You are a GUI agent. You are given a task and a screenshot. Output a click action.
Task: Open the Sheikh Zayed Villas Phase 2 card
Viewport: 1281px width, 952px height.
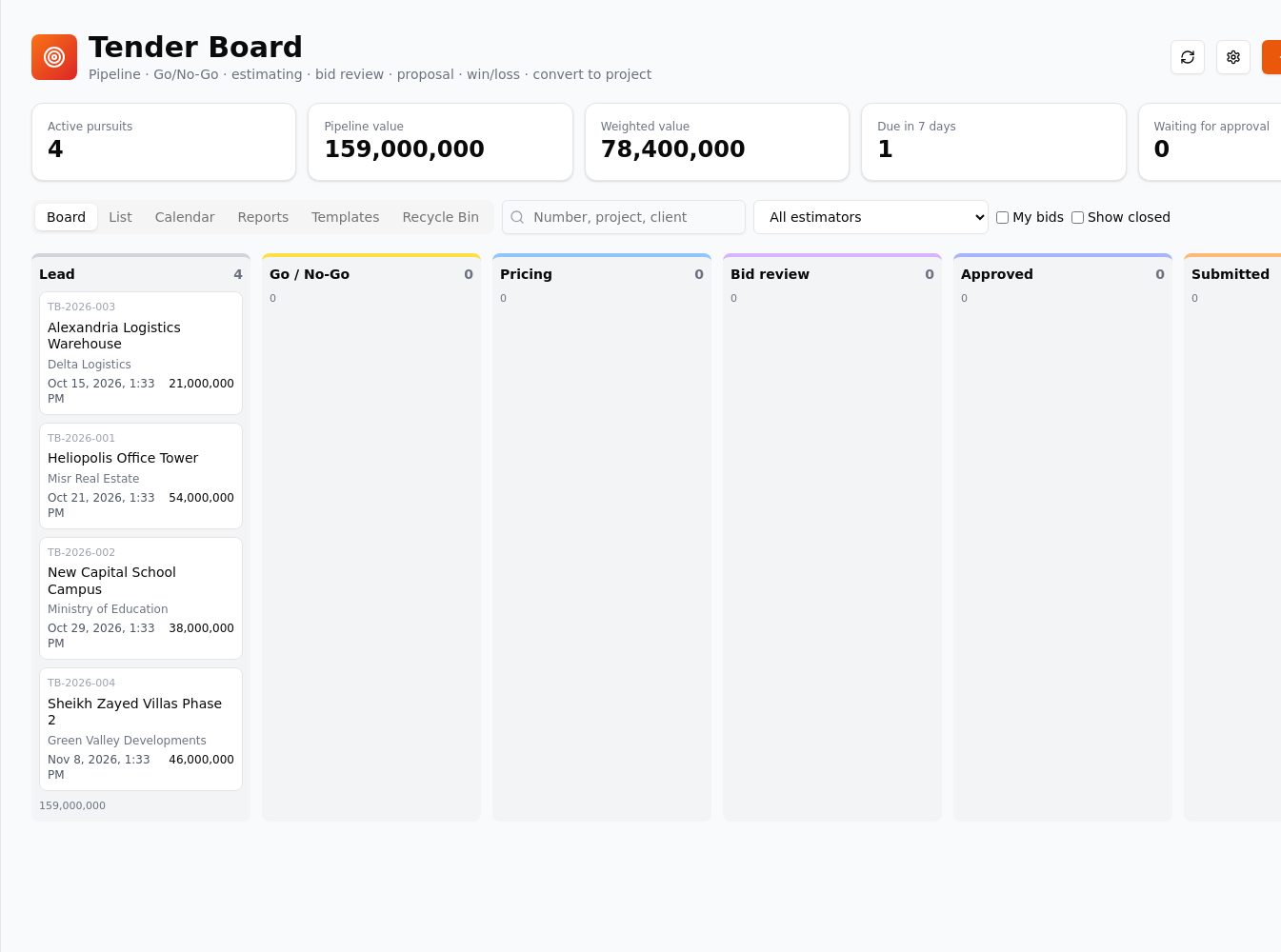(141, 729)
